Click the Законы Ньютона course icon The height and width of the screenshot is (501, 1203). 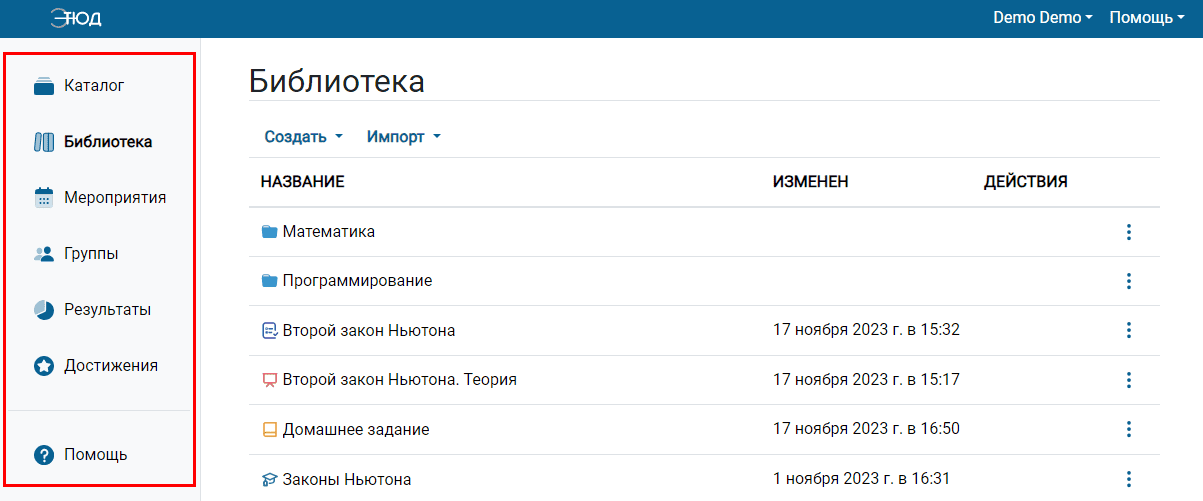click(268, 480)
